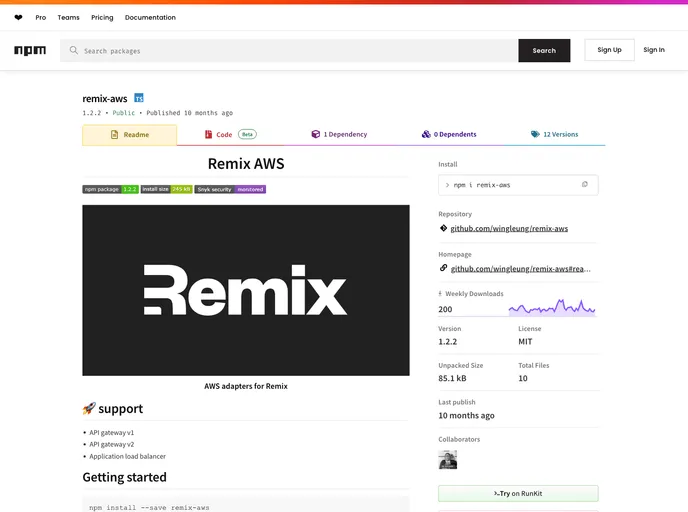Click the Public label under package title
Screen dimensions: 688x512
(124, 113)
